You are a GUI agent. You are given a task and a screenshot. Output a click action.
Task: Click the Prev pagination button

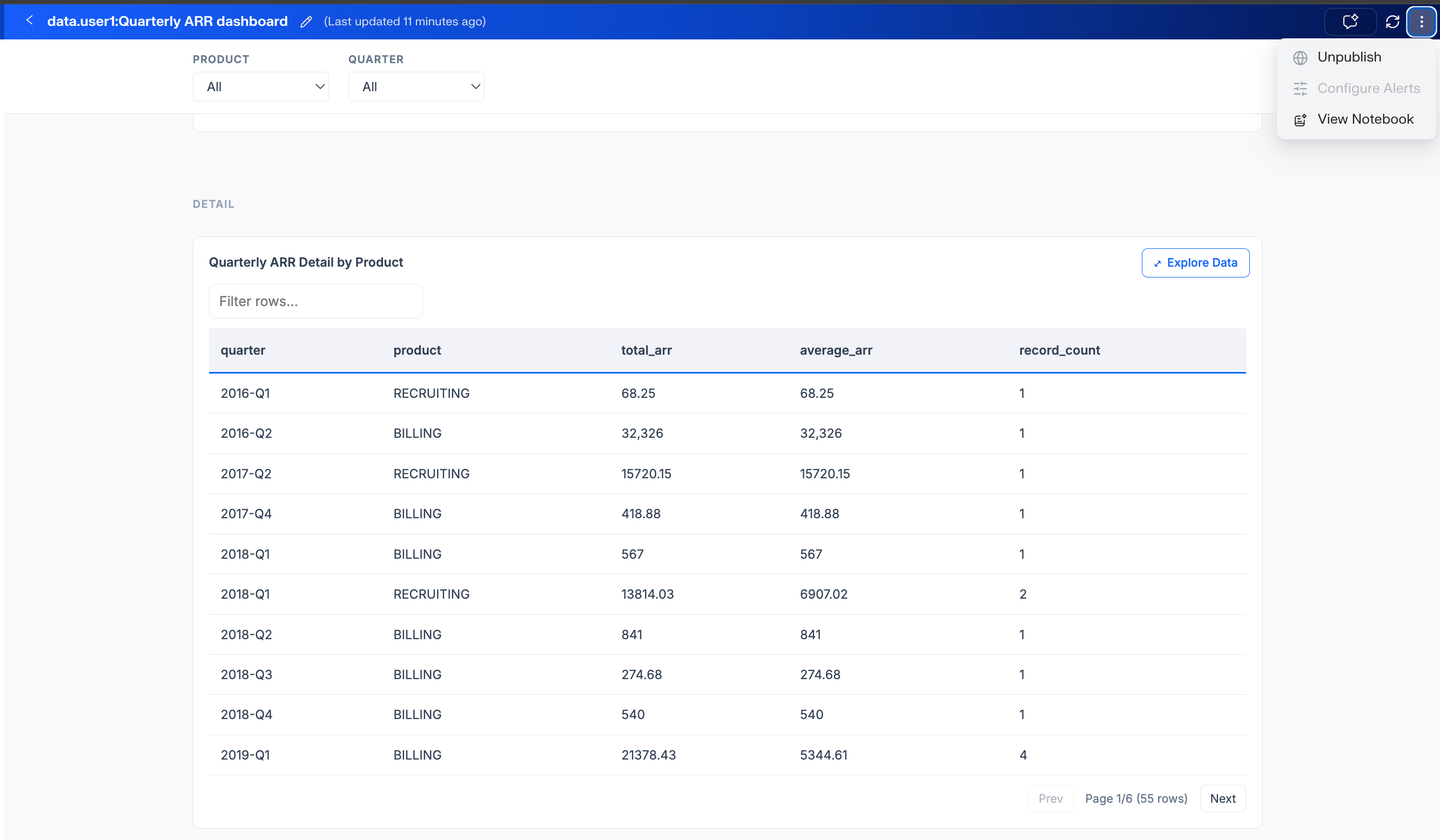click(1050, 798)
